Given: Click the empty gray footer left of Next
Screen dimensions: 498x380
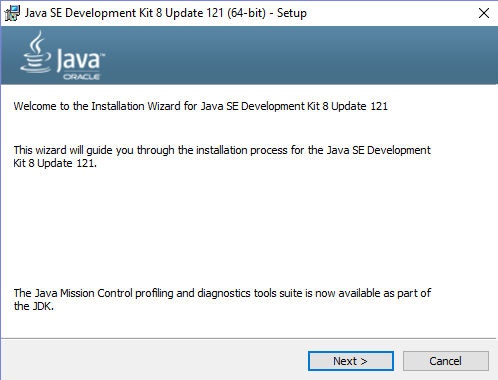Looking at the screenshot, I should pyautogui.click(x=153, y=361).
